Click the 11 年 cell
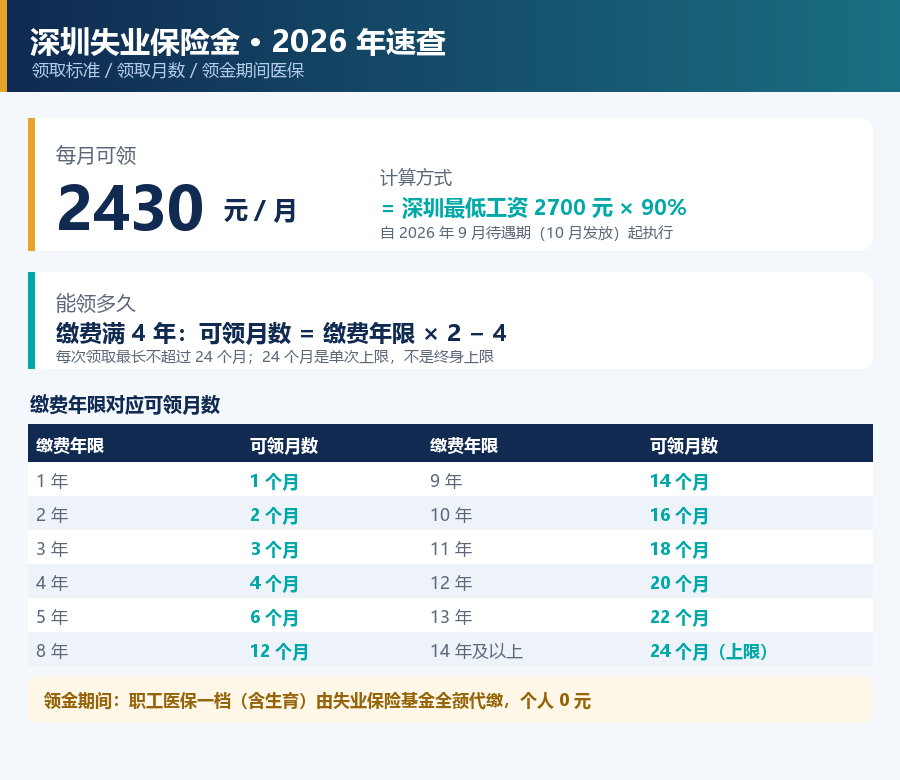 (x=452, y=548)
